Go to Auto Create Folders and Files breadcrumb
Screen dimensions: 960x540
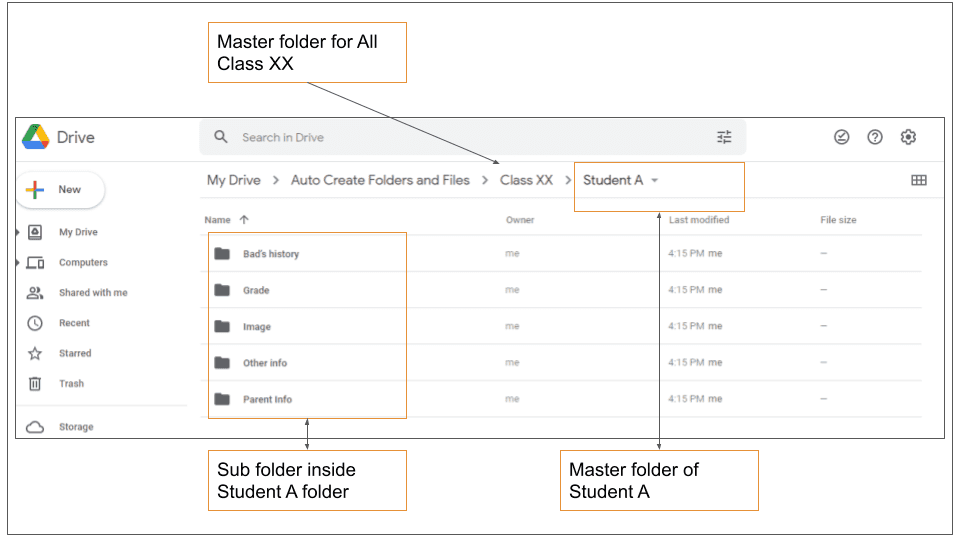(x=379, y=181)
